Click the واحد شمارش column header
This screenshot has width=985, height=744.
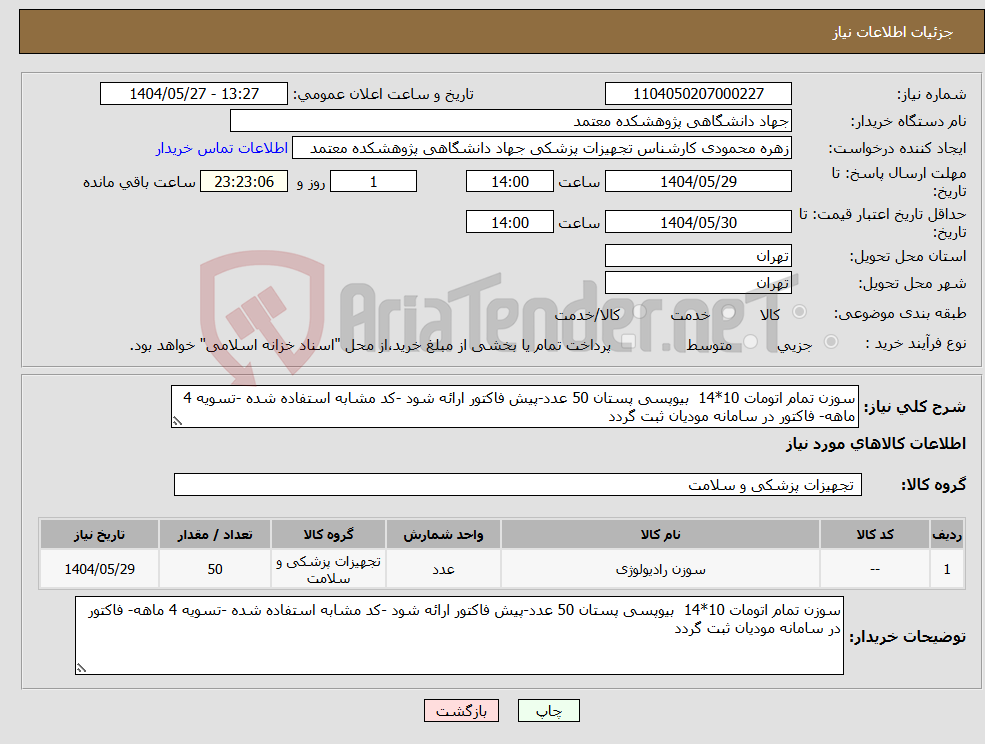(443, 535)
